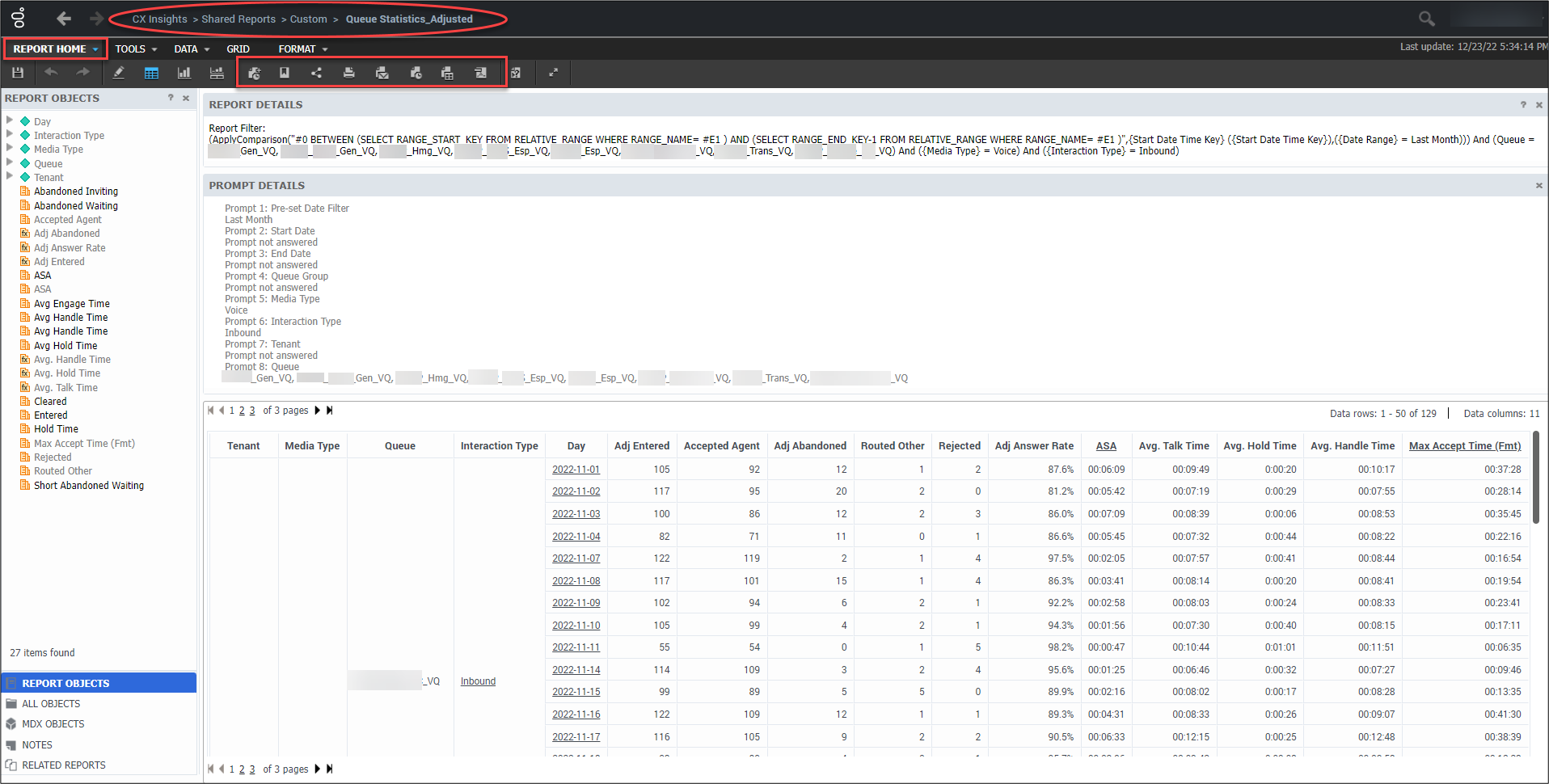Click the grid vertical scrollbar
Viewport: 1549px width, 784px height.
(x=1535, y=477)
